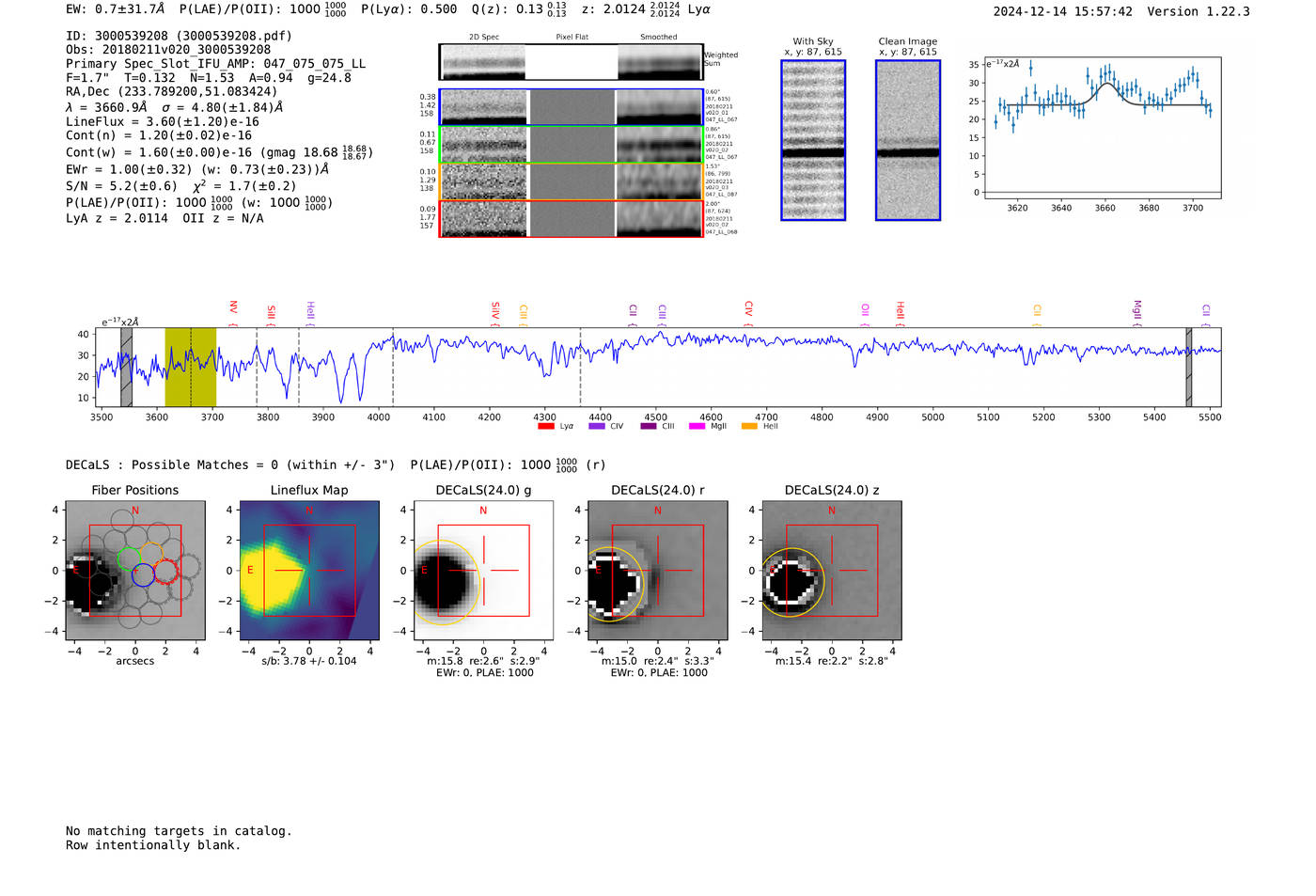Image resolution: width=1316 pixels, height=896 pixels.
Task: Click the timestamp '2024-12-14 15:57:42'
Action: click(x=1063, y=11)
